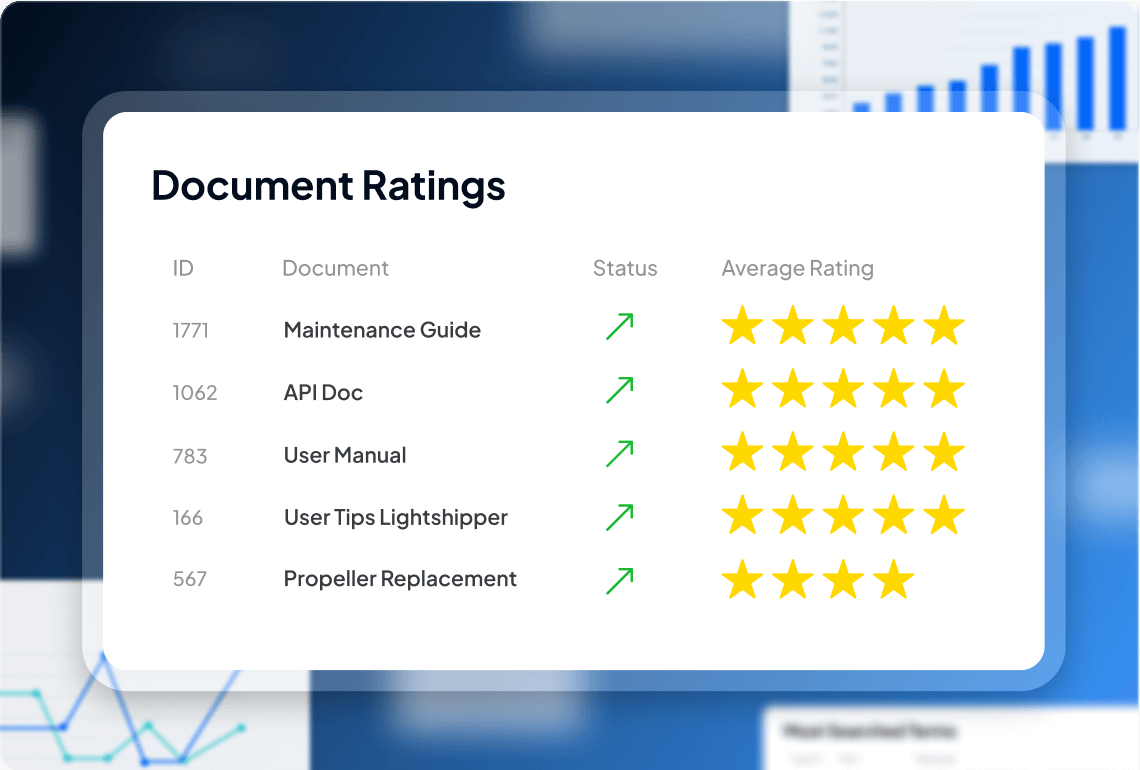Sort by the Status column header
Viewport: 1140px width, 770px height.
tap(625, 268)
